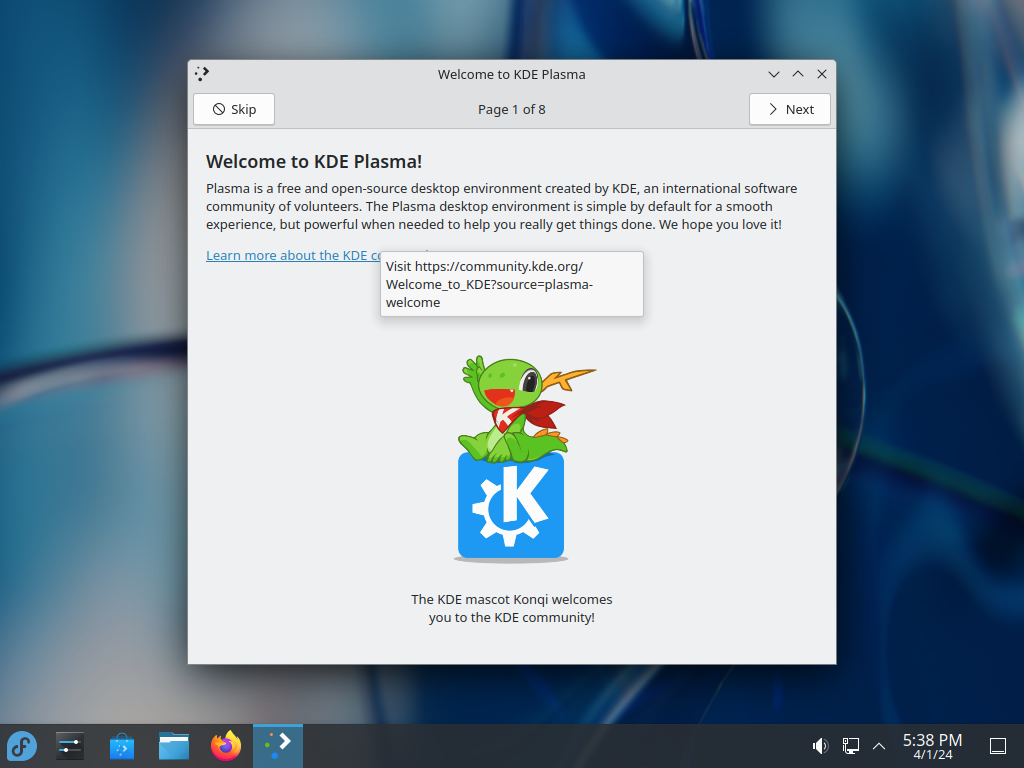Maximize the Welcome to KDE Plasma window
Image resolution: width=1024 pixels, height=768 pixels.
coord(798,74)
